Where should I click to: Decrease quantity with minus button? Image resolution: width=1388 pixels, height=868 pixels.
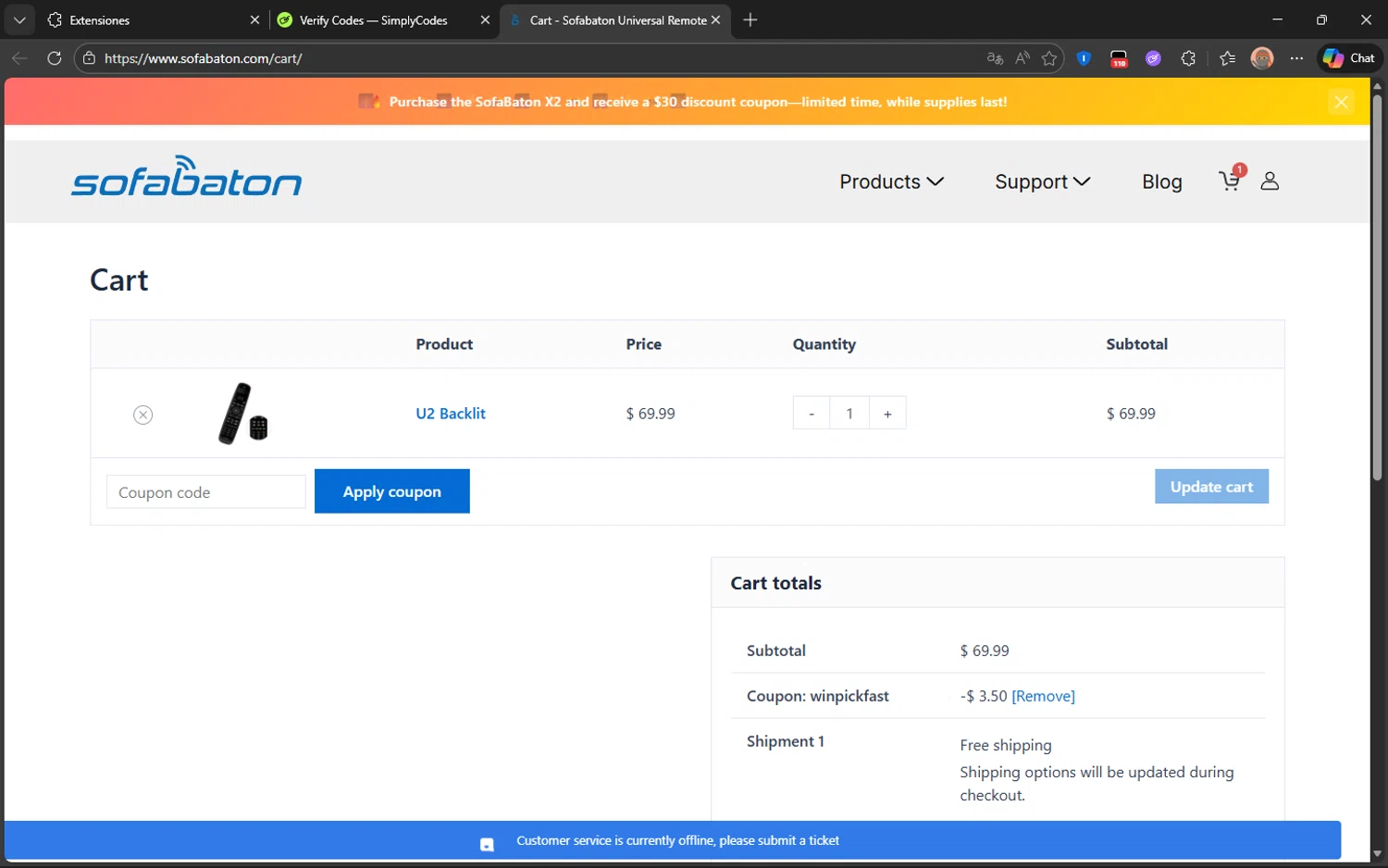(x=812, y=414)
